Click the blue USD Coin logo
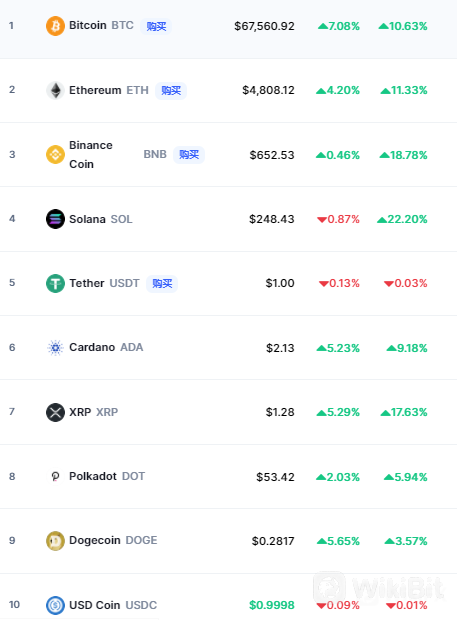457x620 pixels. [55, 605]
